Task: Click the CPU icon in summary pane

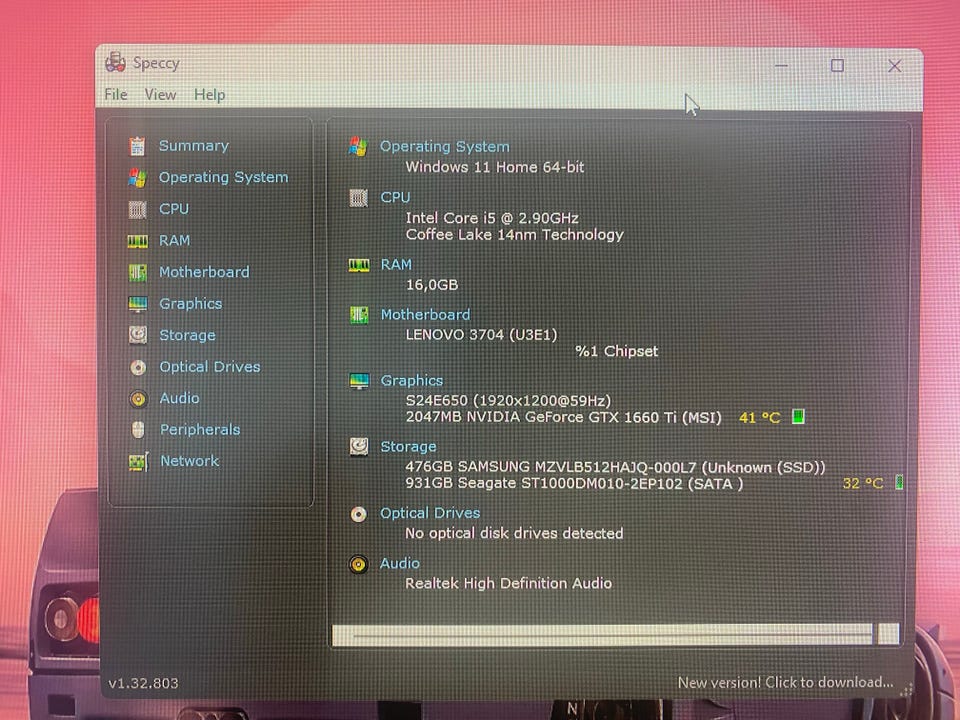Action: click(x=358, y=198)
